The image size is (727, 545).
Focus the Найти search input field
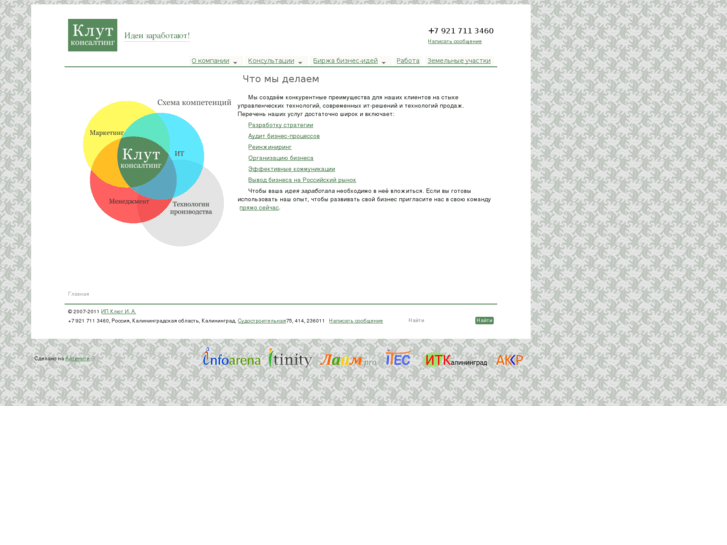tap(439, 321)
